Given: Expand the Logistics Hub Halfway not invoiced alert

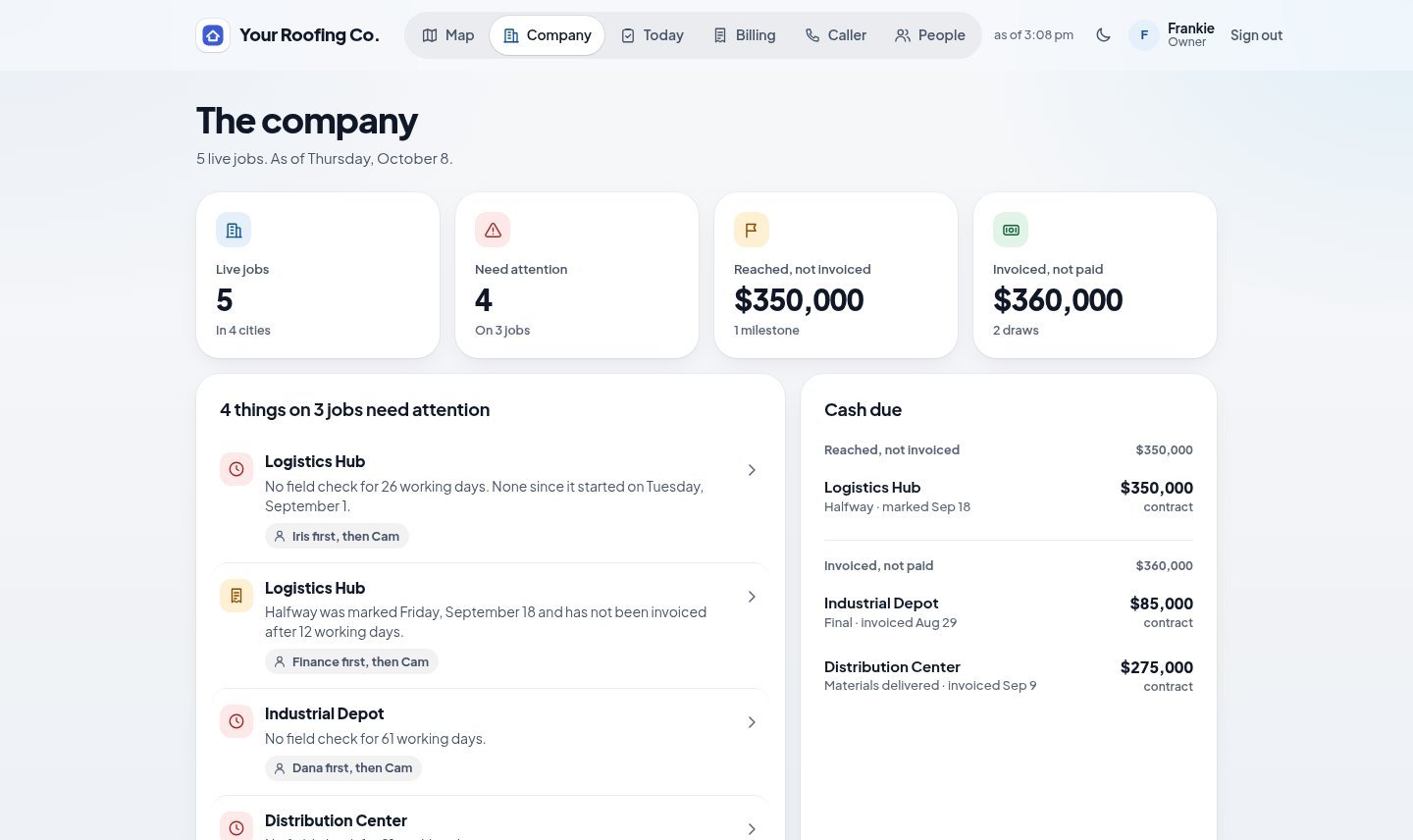Looking at the screenshot, I should point(752,597).
